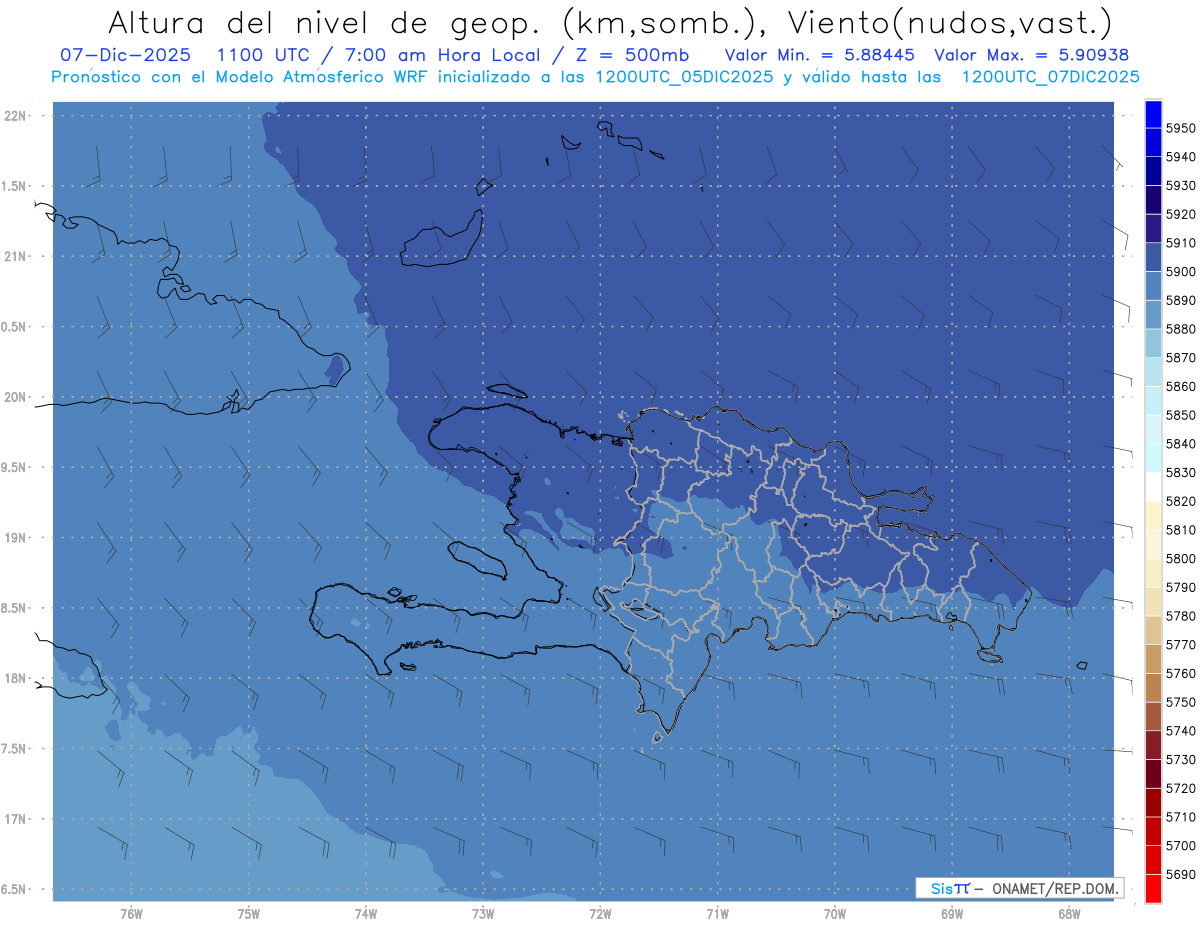Click the '5850' colorbar label

(1180, 415)
